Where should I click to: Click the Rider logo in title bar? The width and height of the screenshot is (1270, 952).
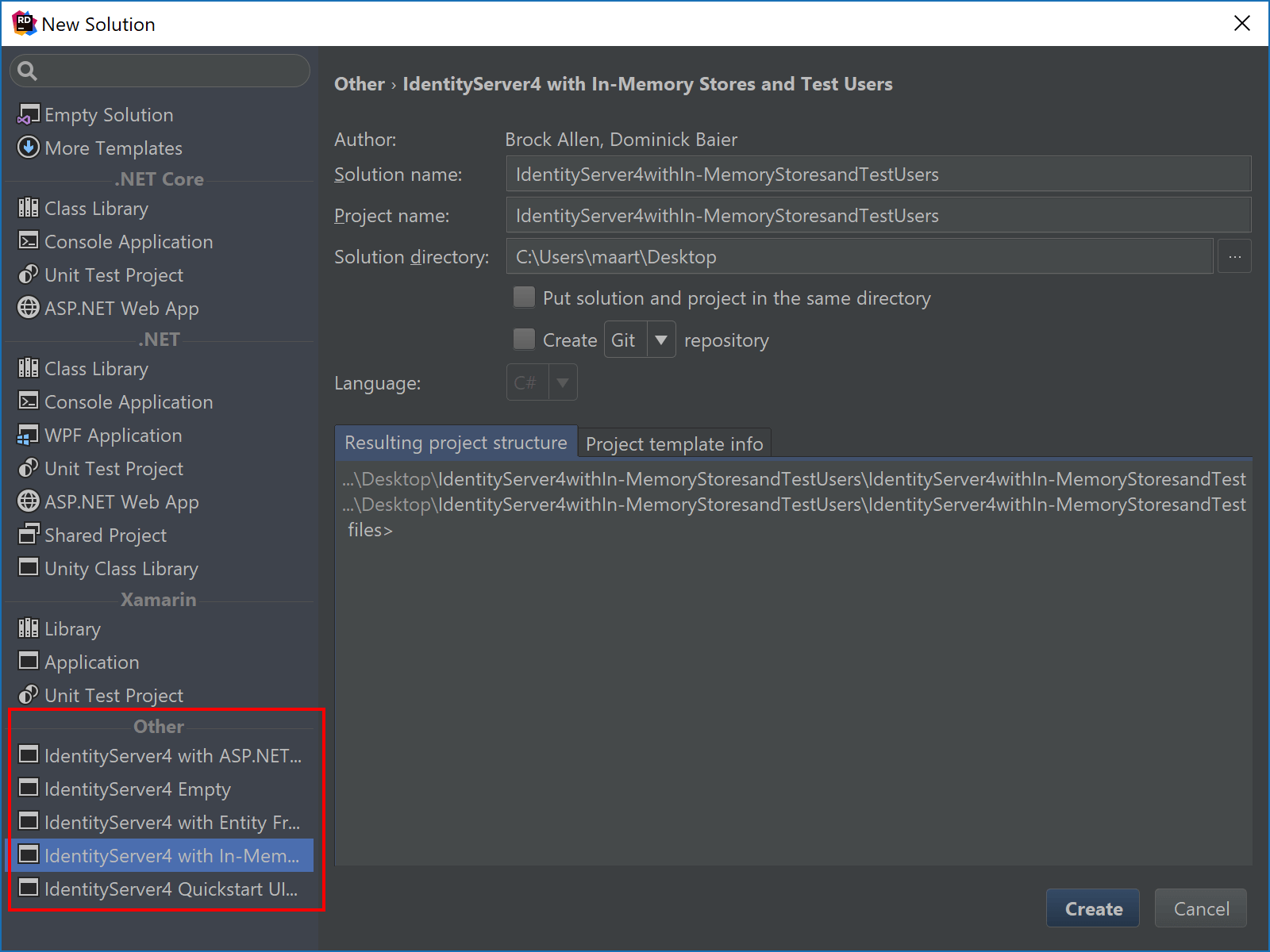[x=24, y=24]
